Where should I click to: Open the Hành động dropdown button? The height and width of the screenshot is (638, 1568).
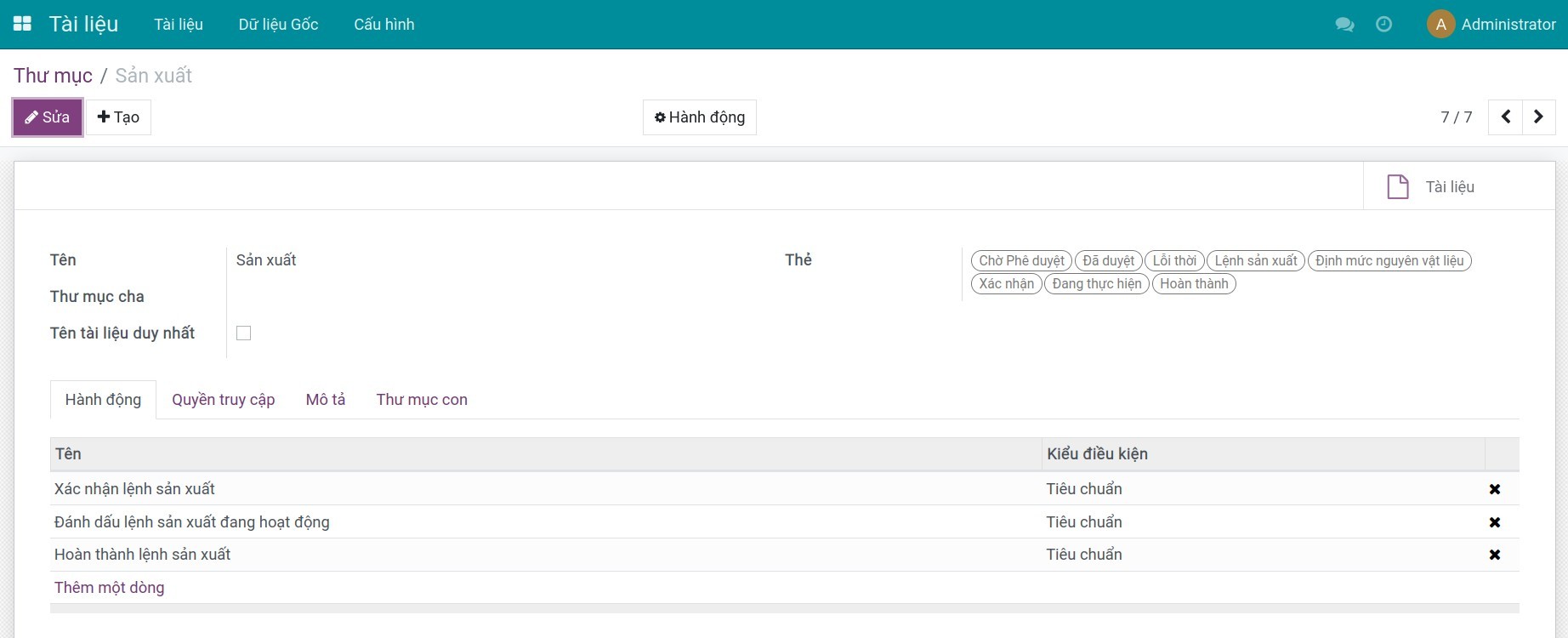pos(699,117)
